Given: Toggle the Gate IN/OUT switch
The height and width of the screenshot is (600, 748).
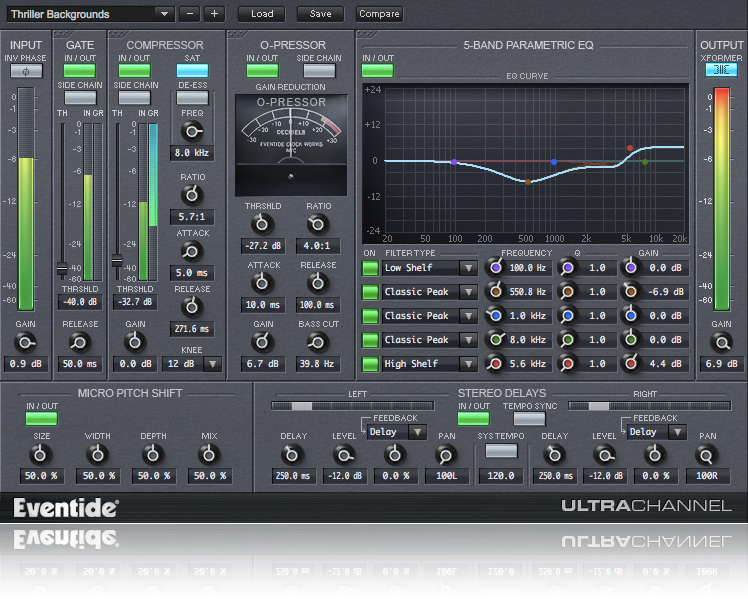Looking at the screenshot, I should click(x=79, y=71).
